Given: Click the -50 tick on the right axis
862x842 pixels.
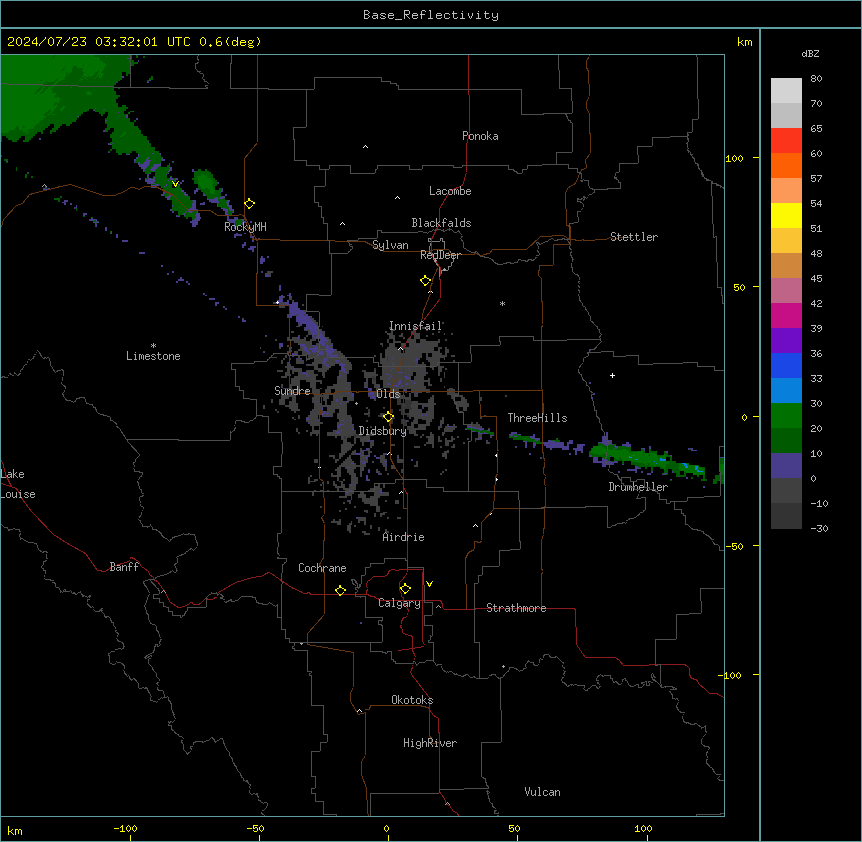Looking at the screenshot, I should pyautogui.click(x=734, y=546).
